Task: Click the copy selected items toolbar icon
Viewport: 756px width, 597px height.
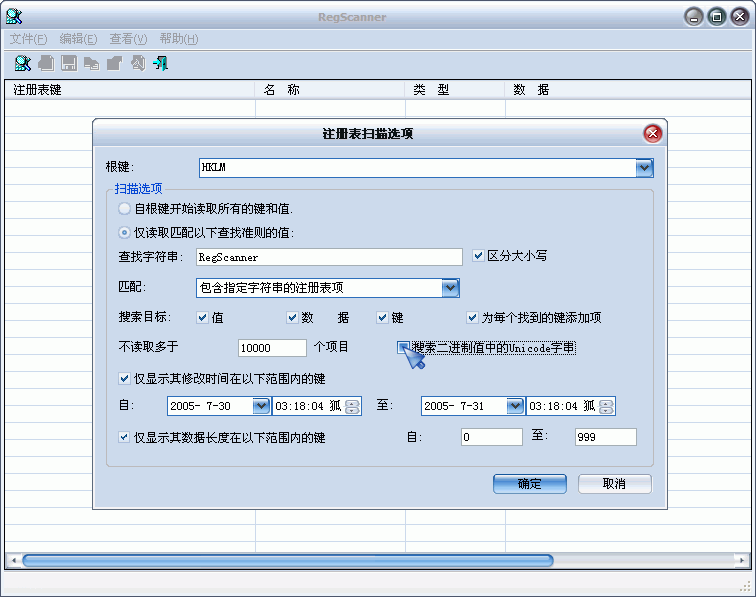Action: [x=91, y=63]
